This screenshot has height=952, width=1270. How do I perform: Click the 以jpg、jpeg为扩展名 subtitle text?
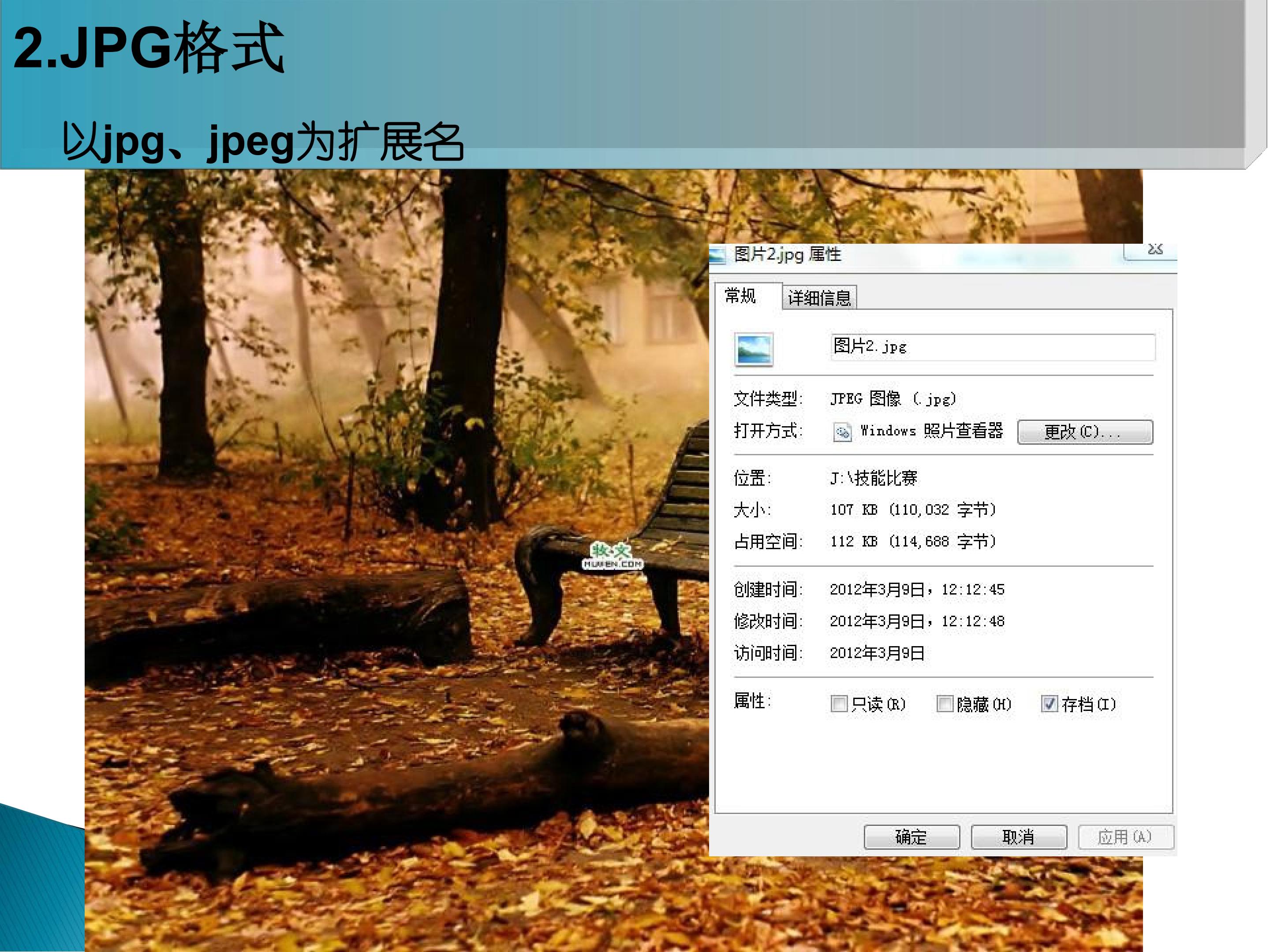[263, 142]
